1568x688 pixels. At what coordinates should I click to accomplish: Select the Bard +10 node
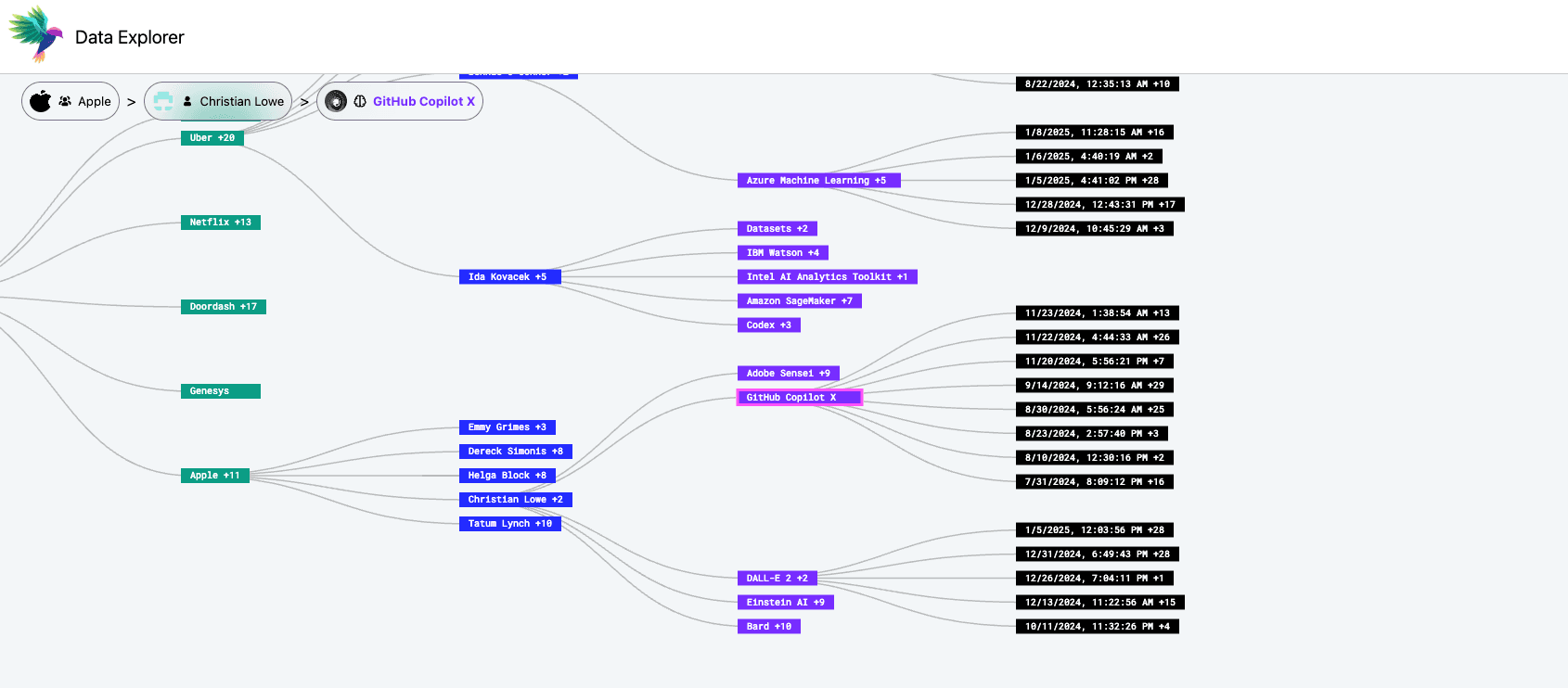(769, 627)
